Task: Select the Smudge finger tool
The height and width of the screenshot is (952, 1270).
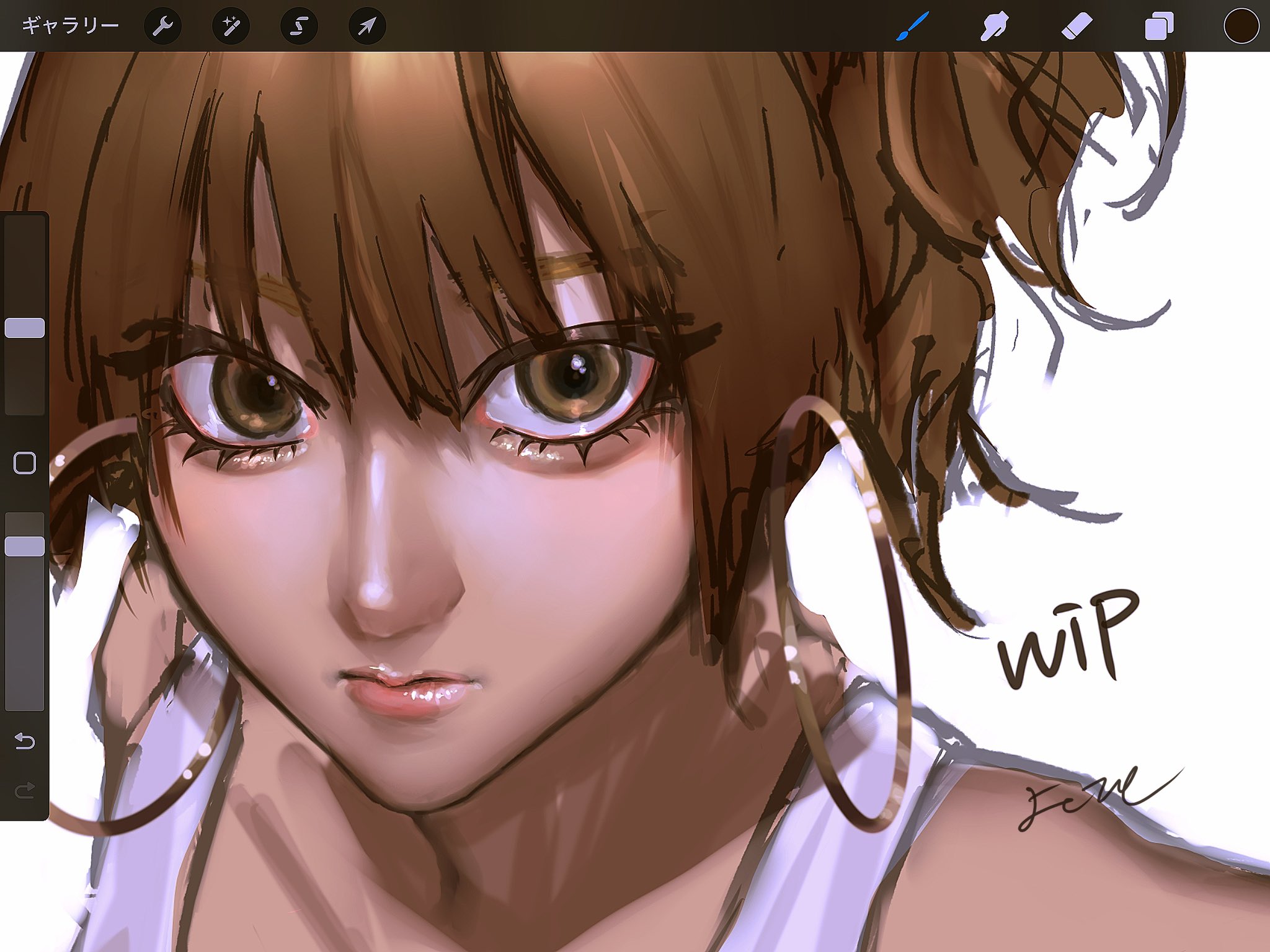Action: point(994,26)
